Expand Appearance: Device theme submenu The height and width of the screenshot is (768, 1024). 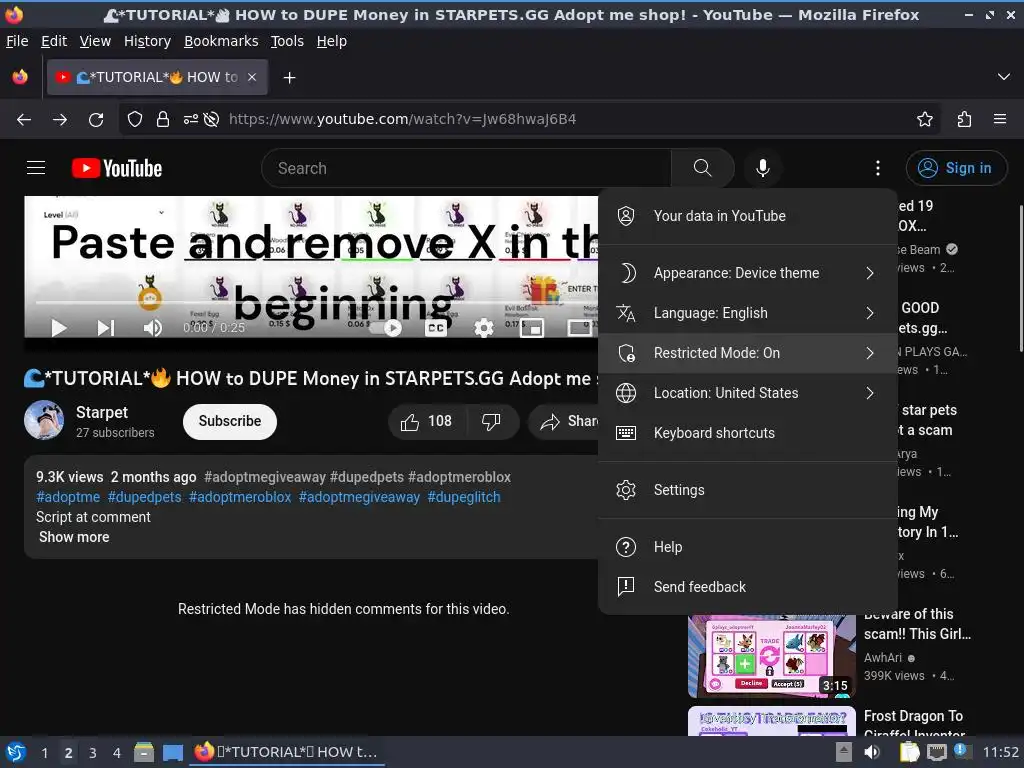click(x=748, y=273)
